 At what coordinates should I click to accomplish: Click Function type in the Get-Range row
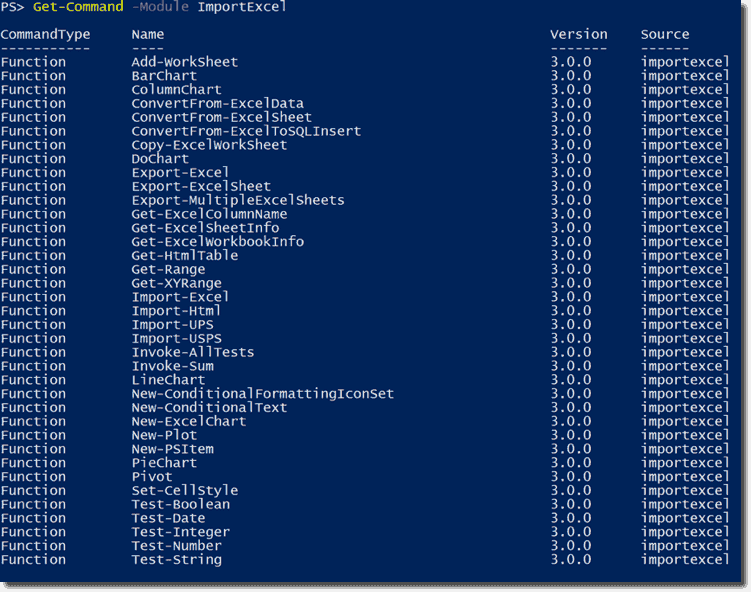pyautogui.click(x=33, y=270)
